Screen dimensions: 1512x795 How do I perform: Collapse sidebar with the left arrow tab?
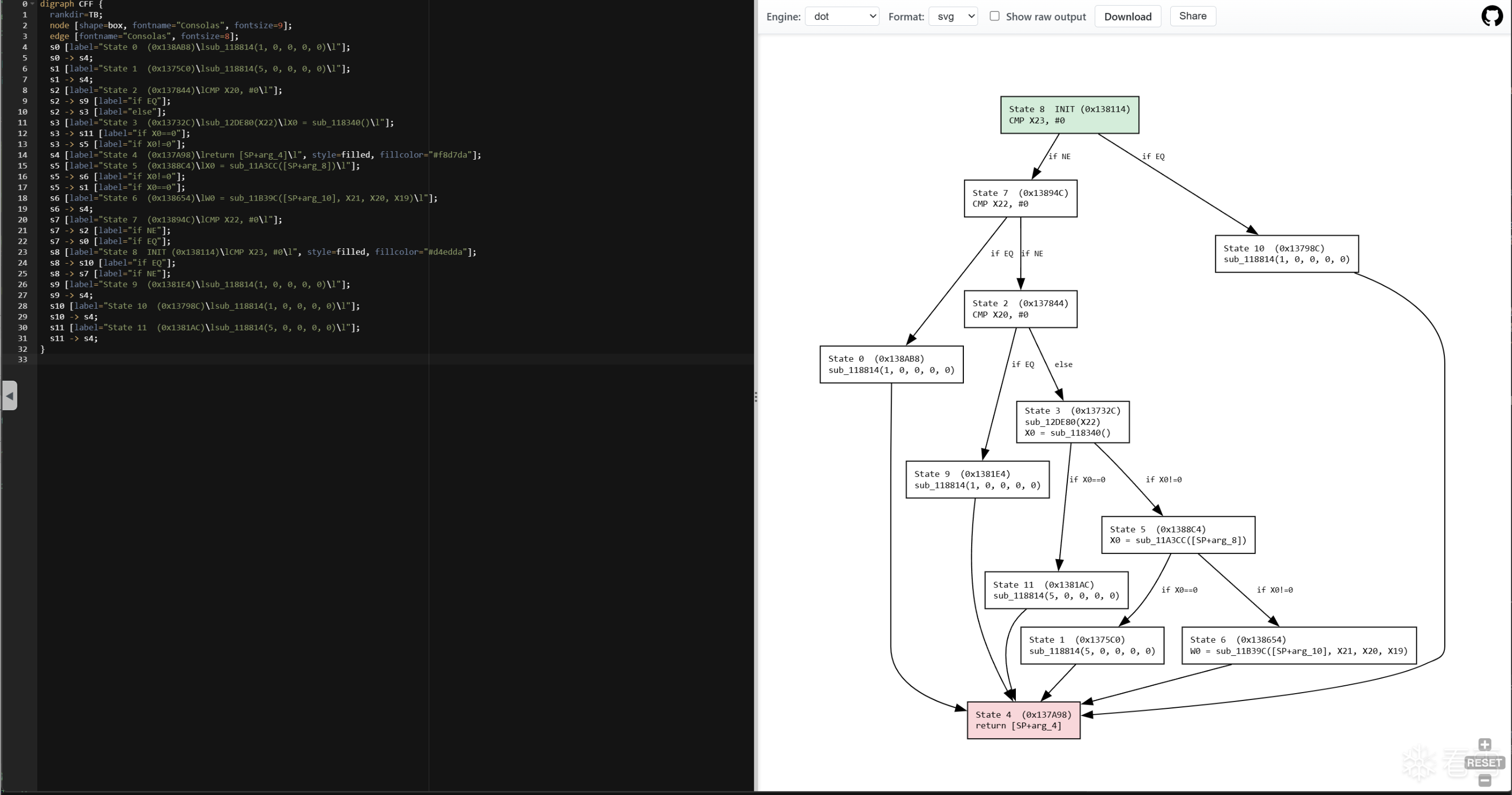pos(9,395)
